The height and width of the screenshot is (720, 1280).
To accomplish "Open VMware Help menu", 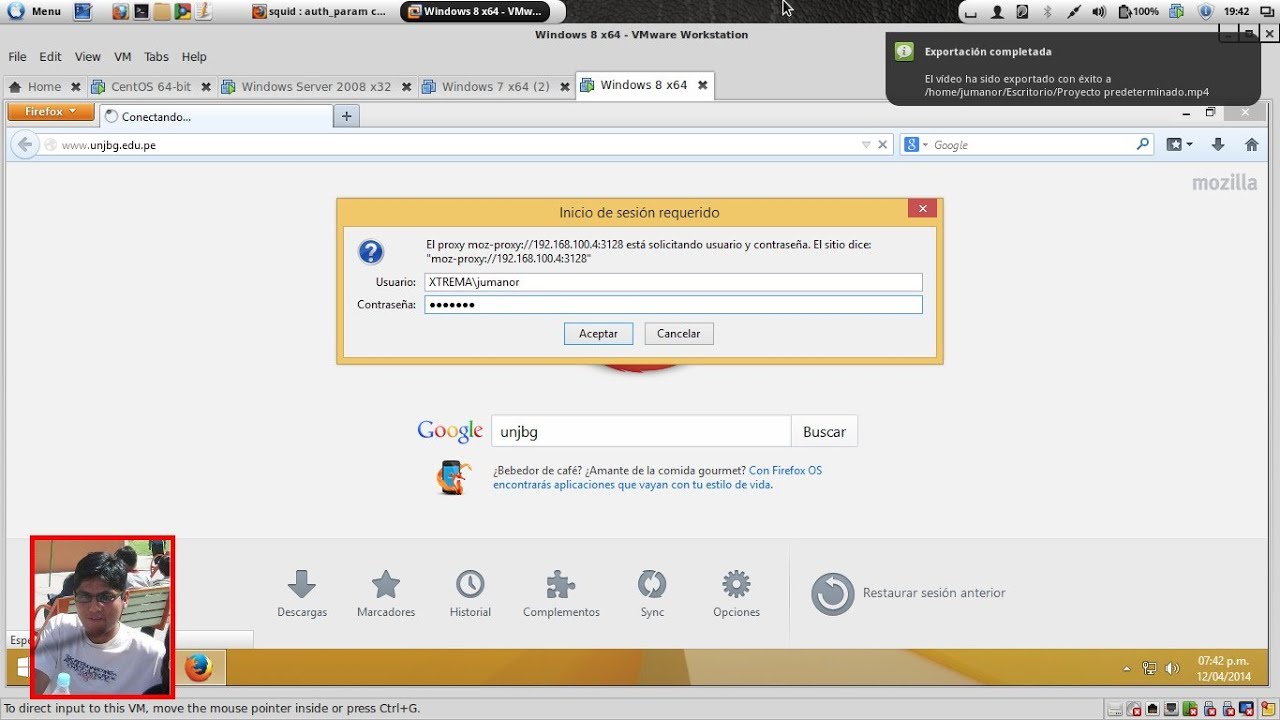I will pyautogui.click(x=194, y=57).
